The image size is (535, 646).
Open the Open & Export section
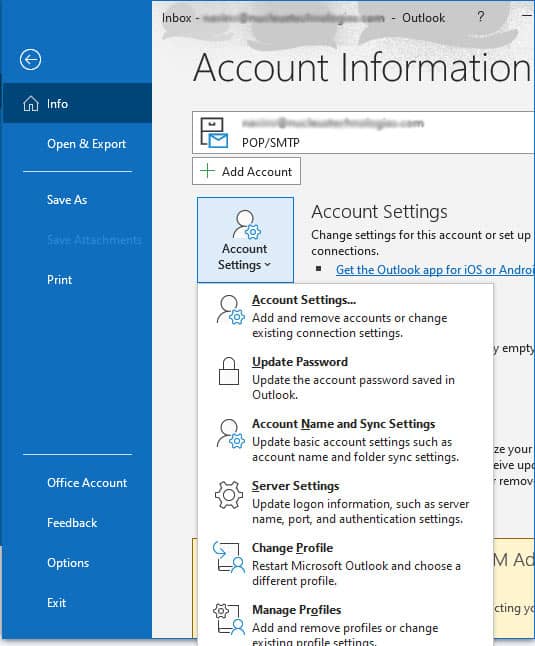click(86, 144)
